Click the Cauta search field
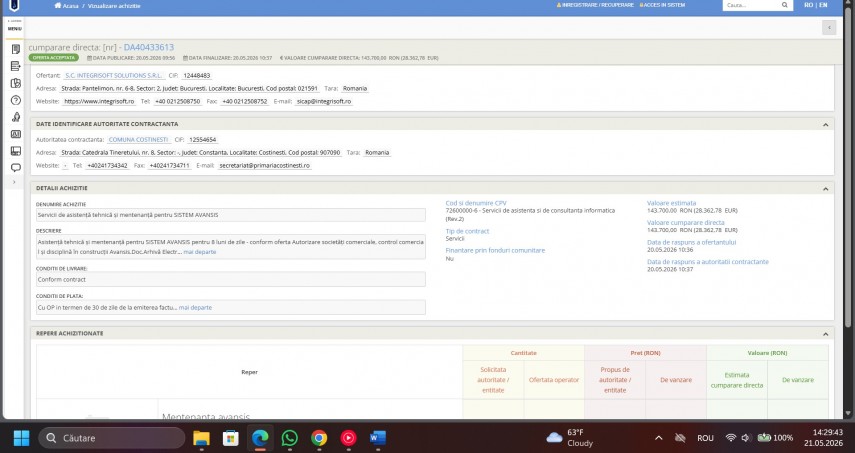 pyautogui.click(x=750, y=5)
